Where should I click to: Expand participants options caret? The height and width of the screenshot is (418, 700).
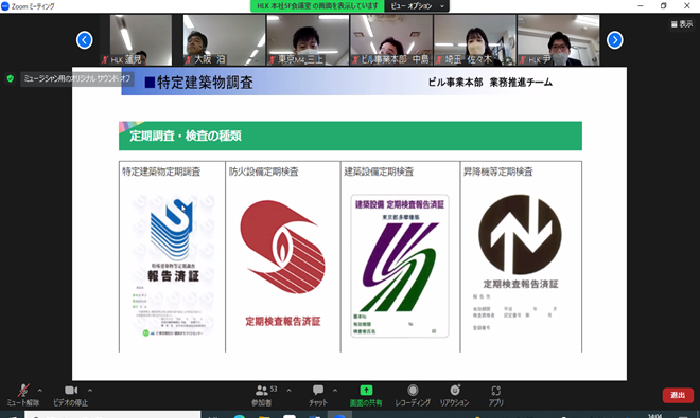289,391
